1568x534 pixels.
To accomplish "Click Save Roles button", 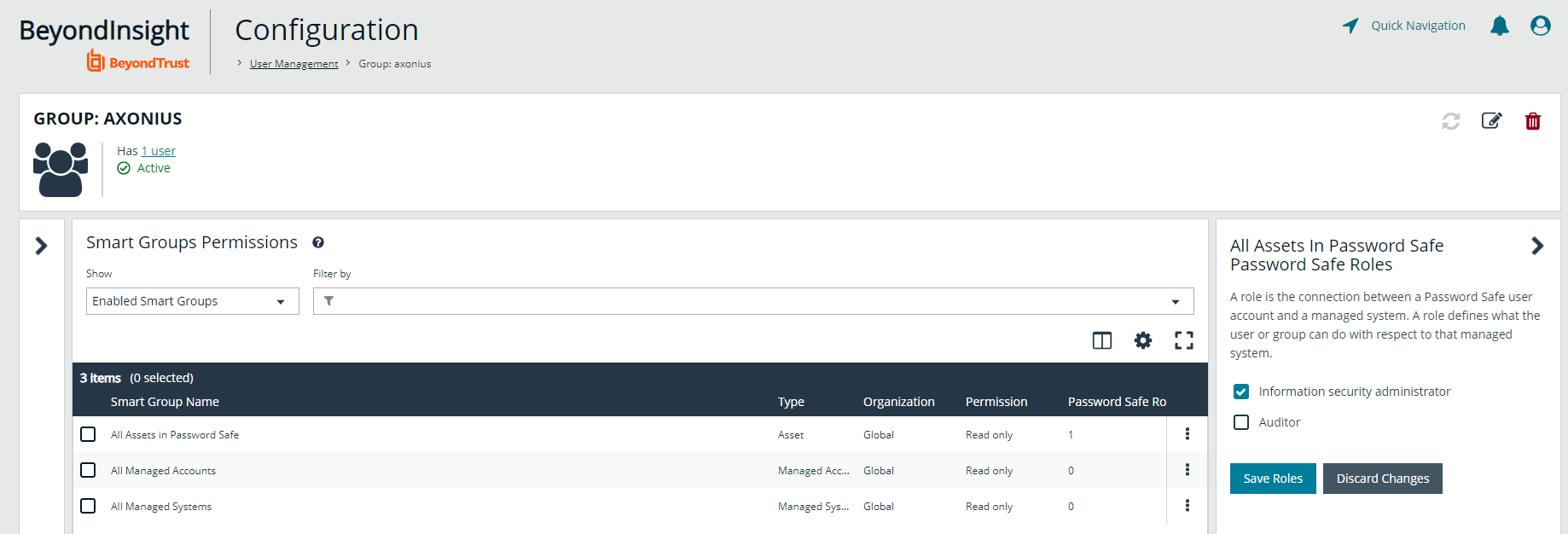I will (1273, 479).
